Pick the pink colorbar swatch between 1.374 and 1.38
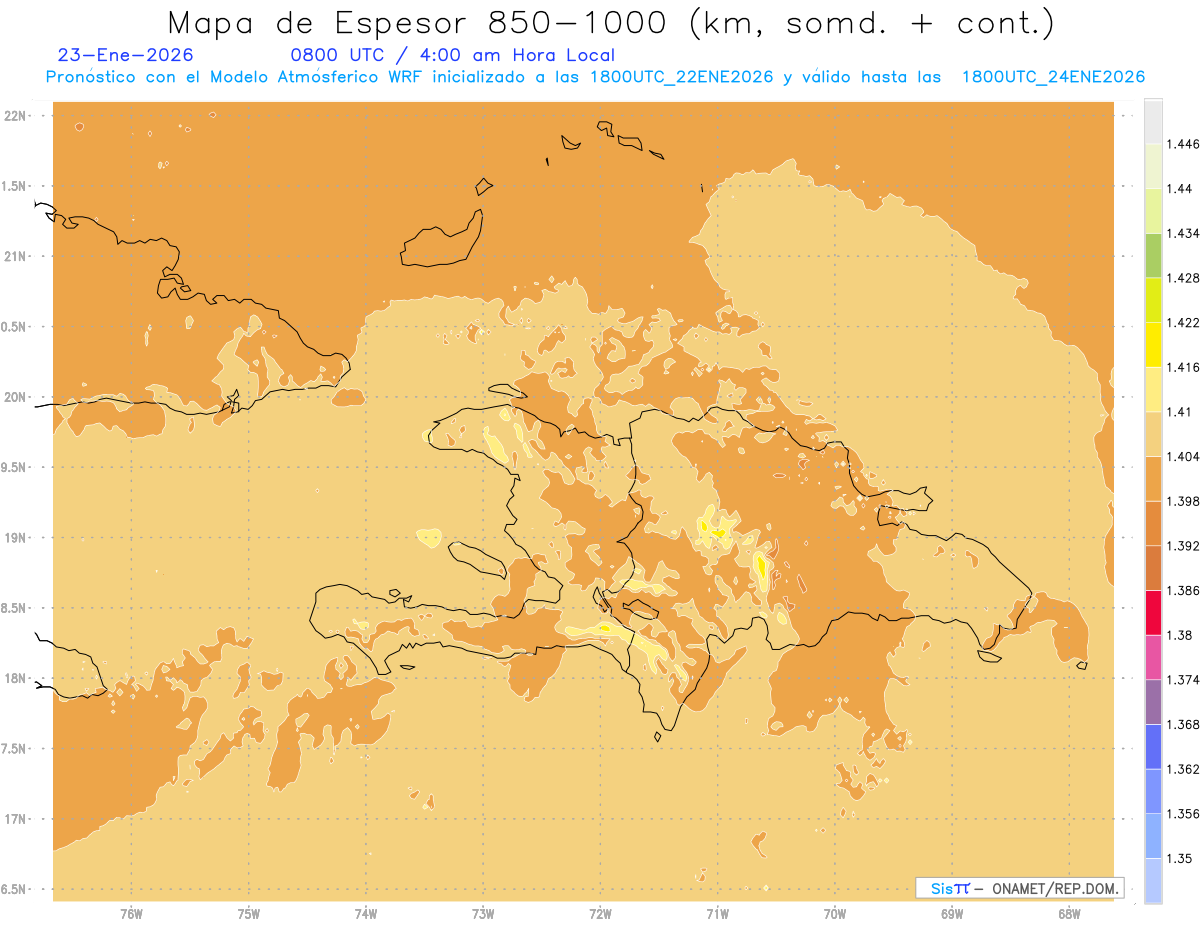The image size is (1200, 927). pyautogui.click(x=1153, y=657)
